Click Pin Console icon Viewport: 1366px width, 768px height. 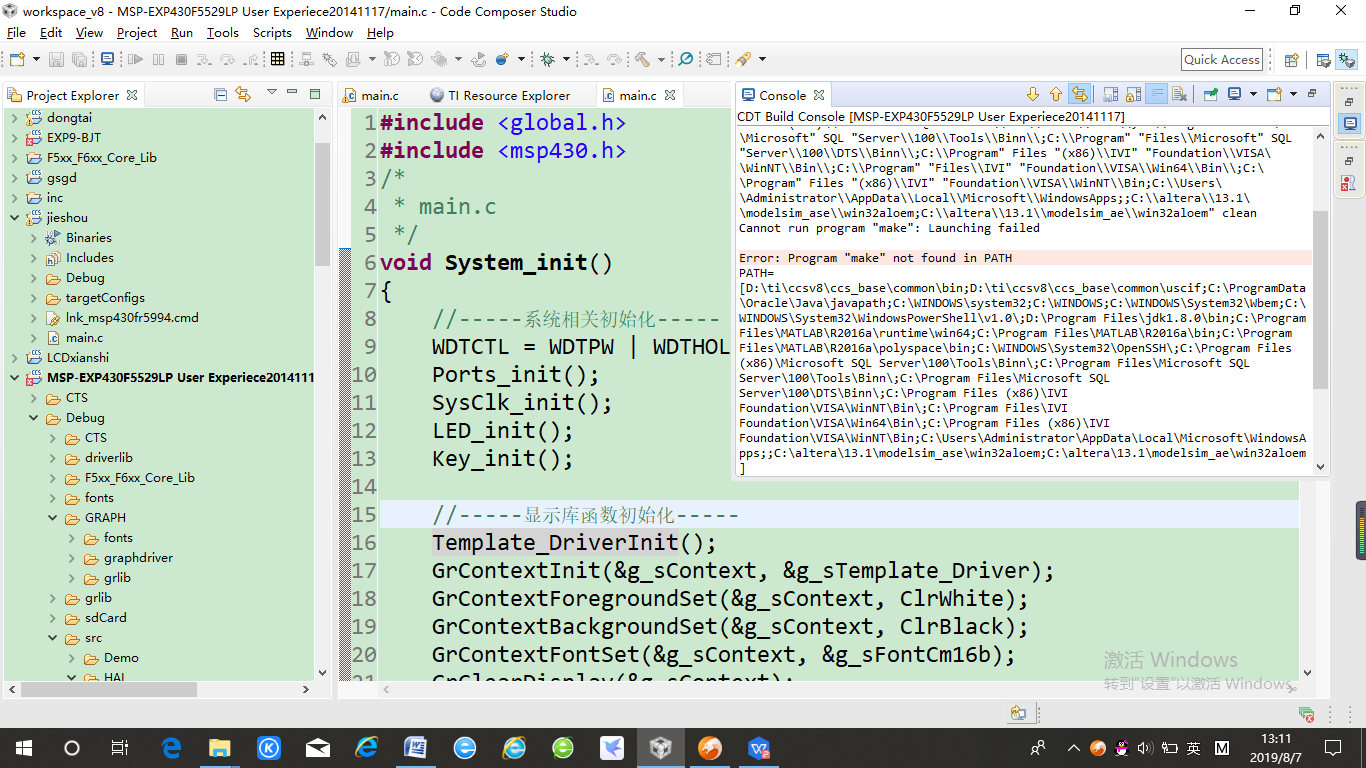1210,94
